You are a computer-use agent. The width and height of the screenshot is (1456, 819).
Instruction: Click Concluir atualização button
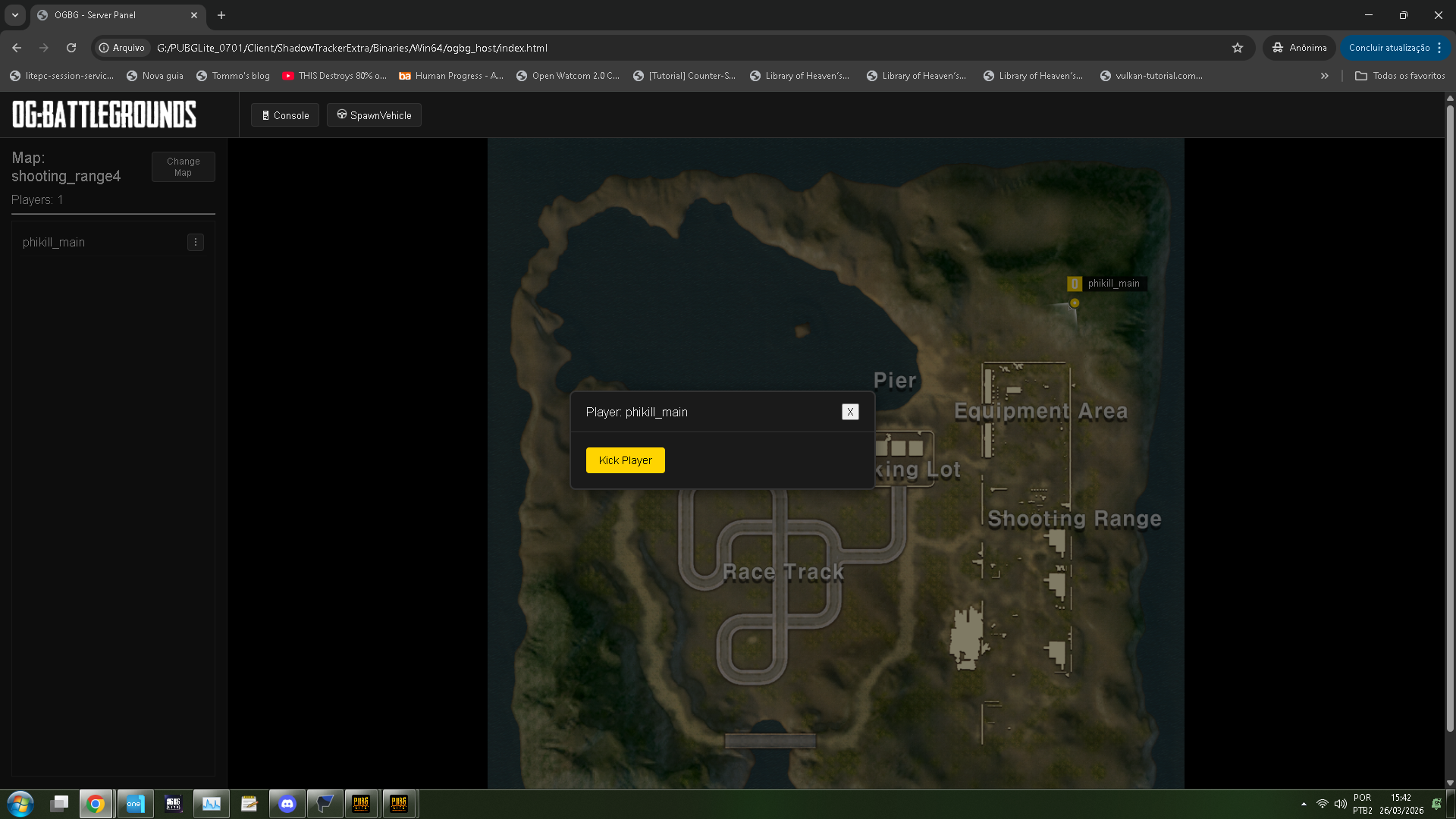pyautogui.click(x=1389, y=48)
